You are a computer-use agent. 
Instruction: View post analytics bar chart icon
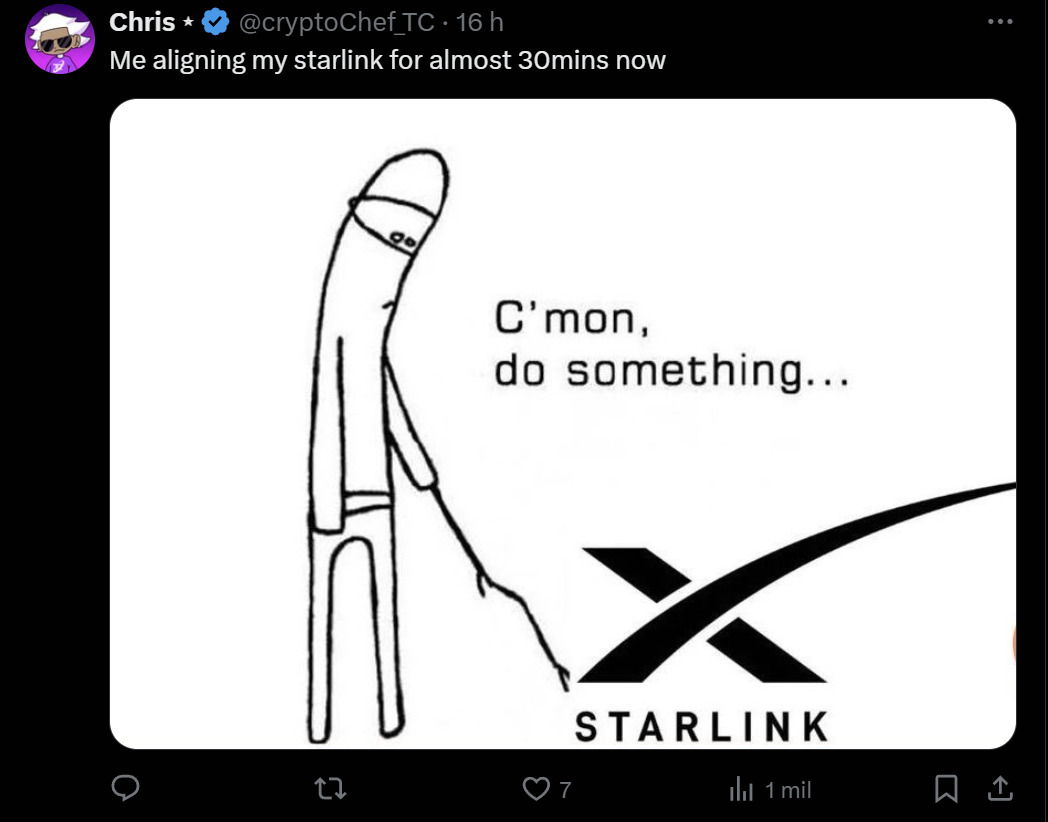click(741, 790)
